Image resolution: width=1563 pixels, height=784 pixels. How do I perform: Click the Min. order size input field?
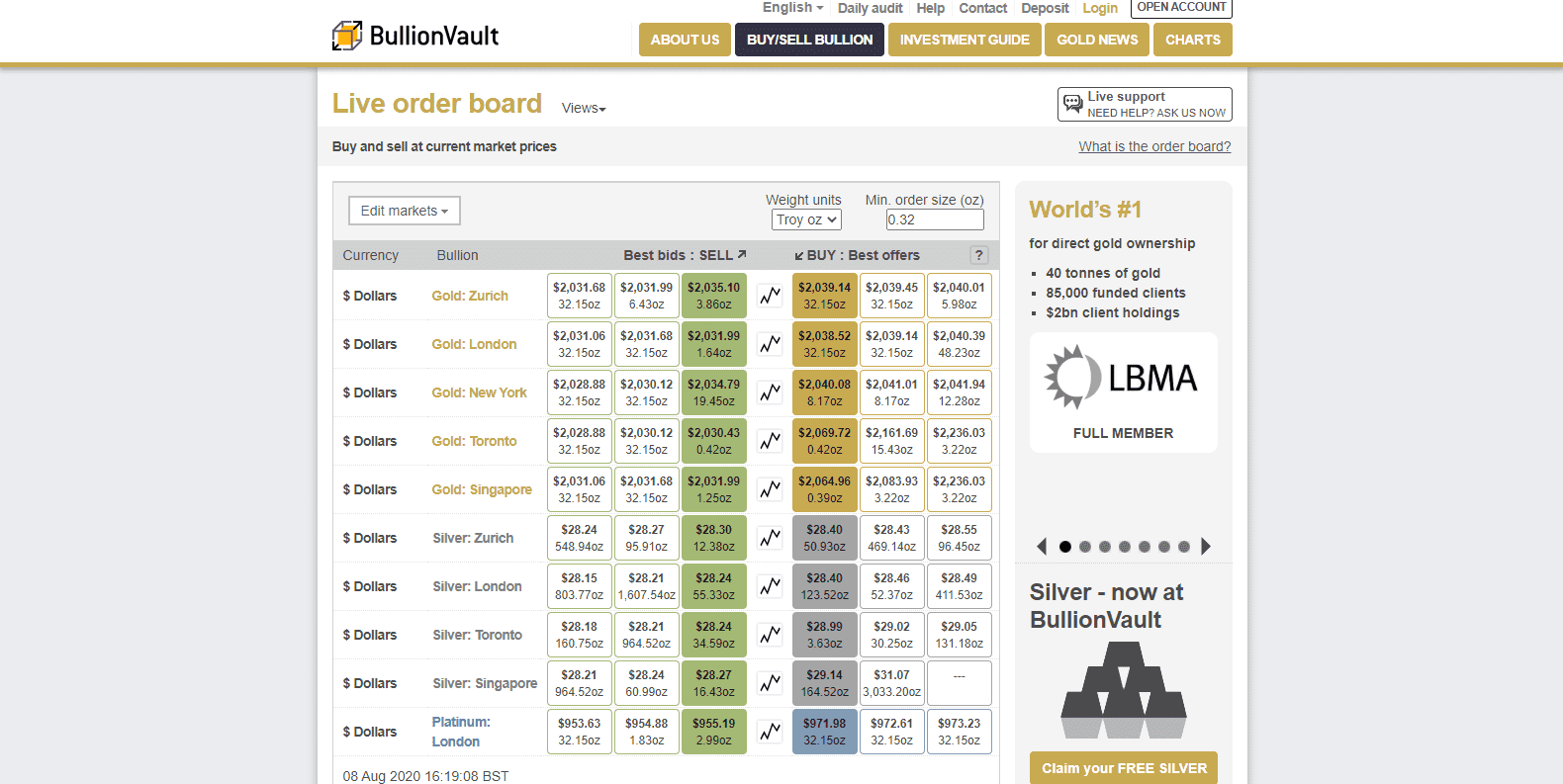point(935,219)
